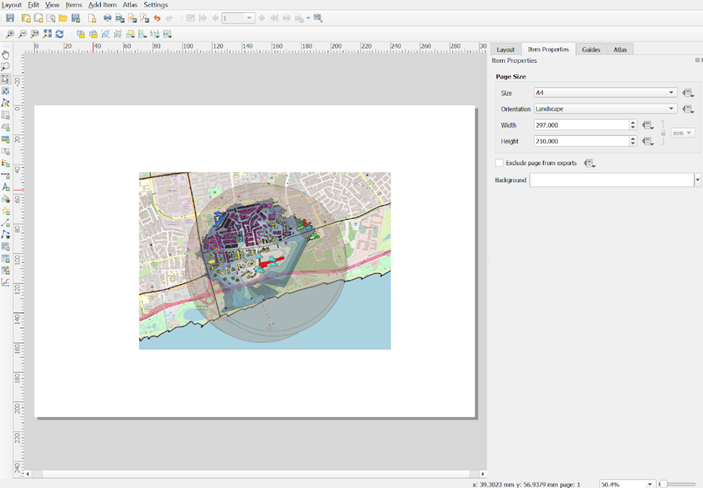
Task: Click the Zoom Full icon
Action: 47,34
